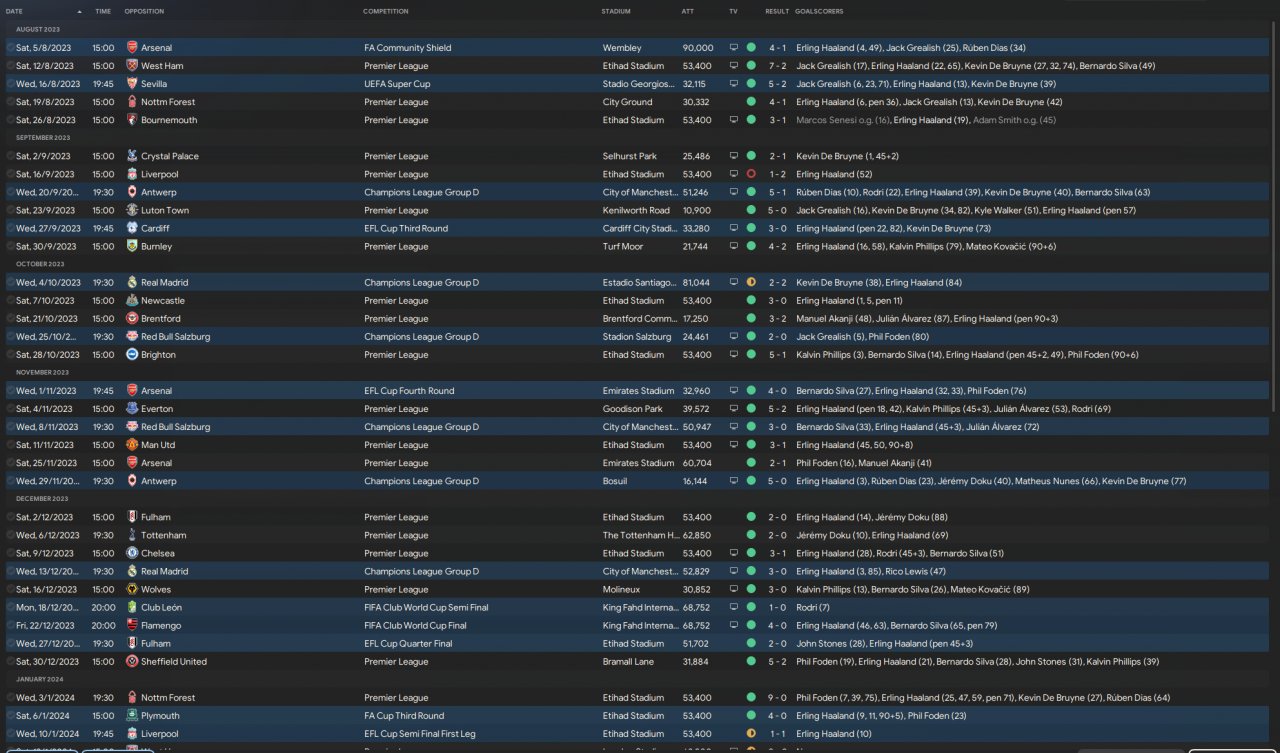Click the 'Rodri (7)' goalscorer entry
Image resolution: width=1280 pixels, height=753 pixels.
tap(813, 607)
